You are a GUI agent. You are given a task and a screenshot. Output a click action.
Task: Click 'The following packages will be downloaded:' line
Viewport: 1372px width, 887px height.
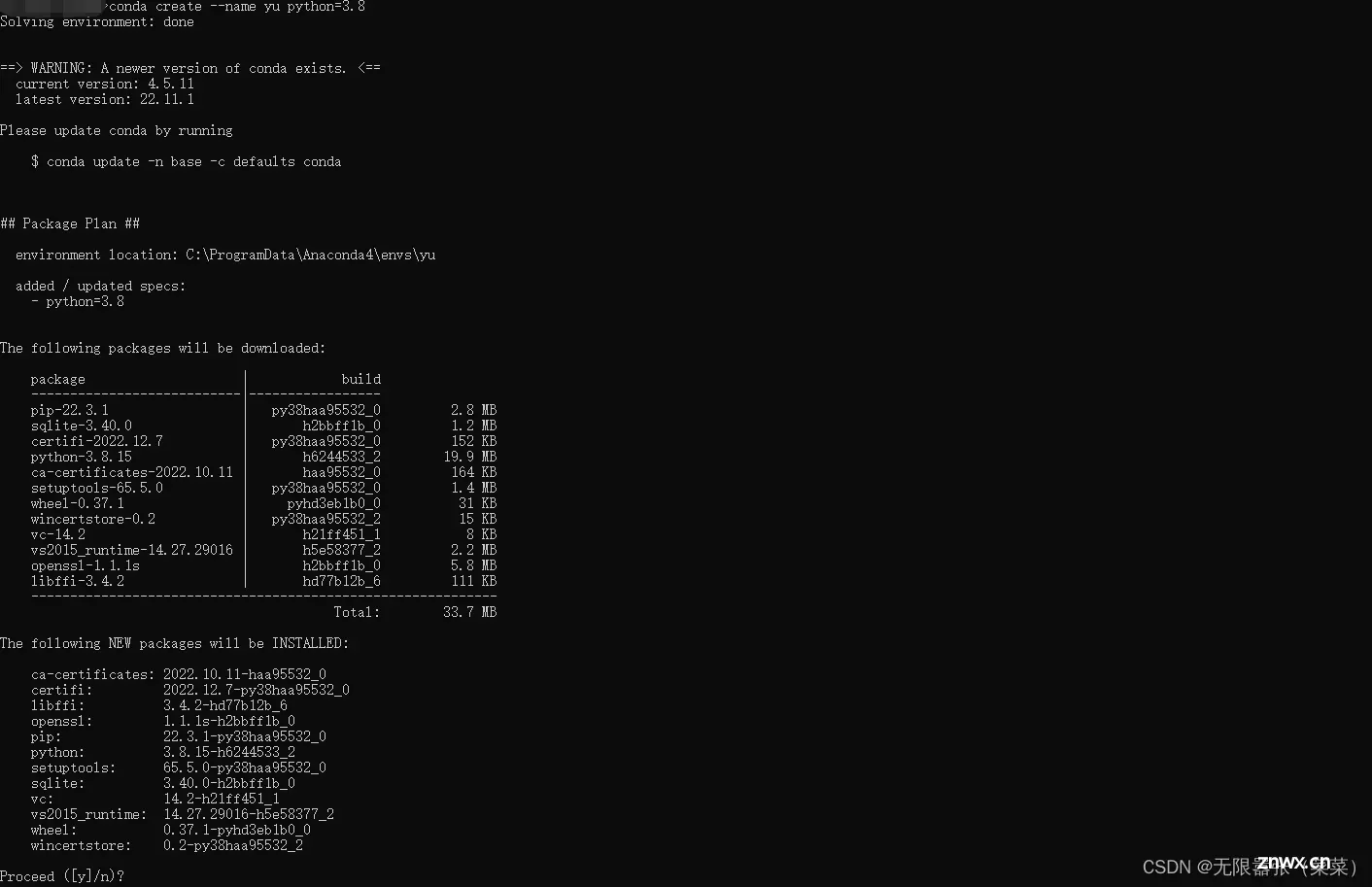pos(163,348)
